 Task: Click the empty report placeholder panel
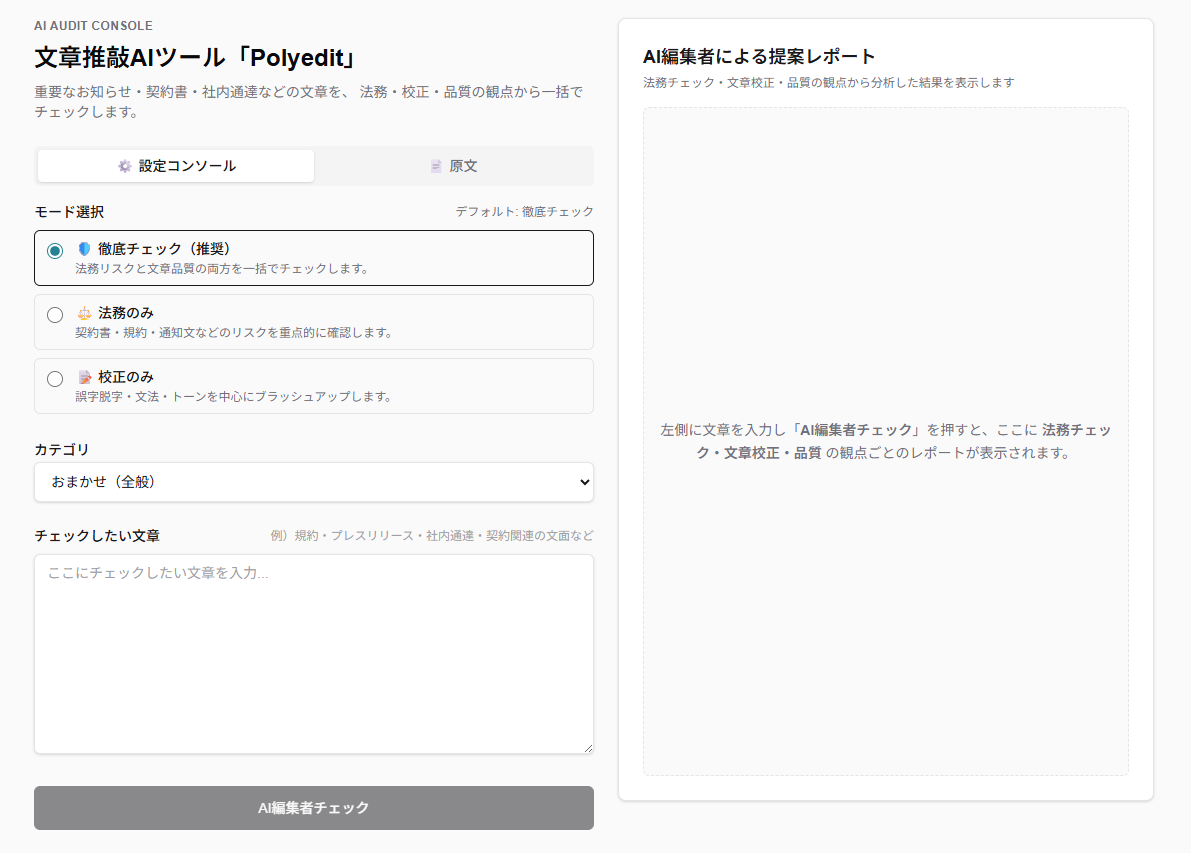tap(885, 600)
